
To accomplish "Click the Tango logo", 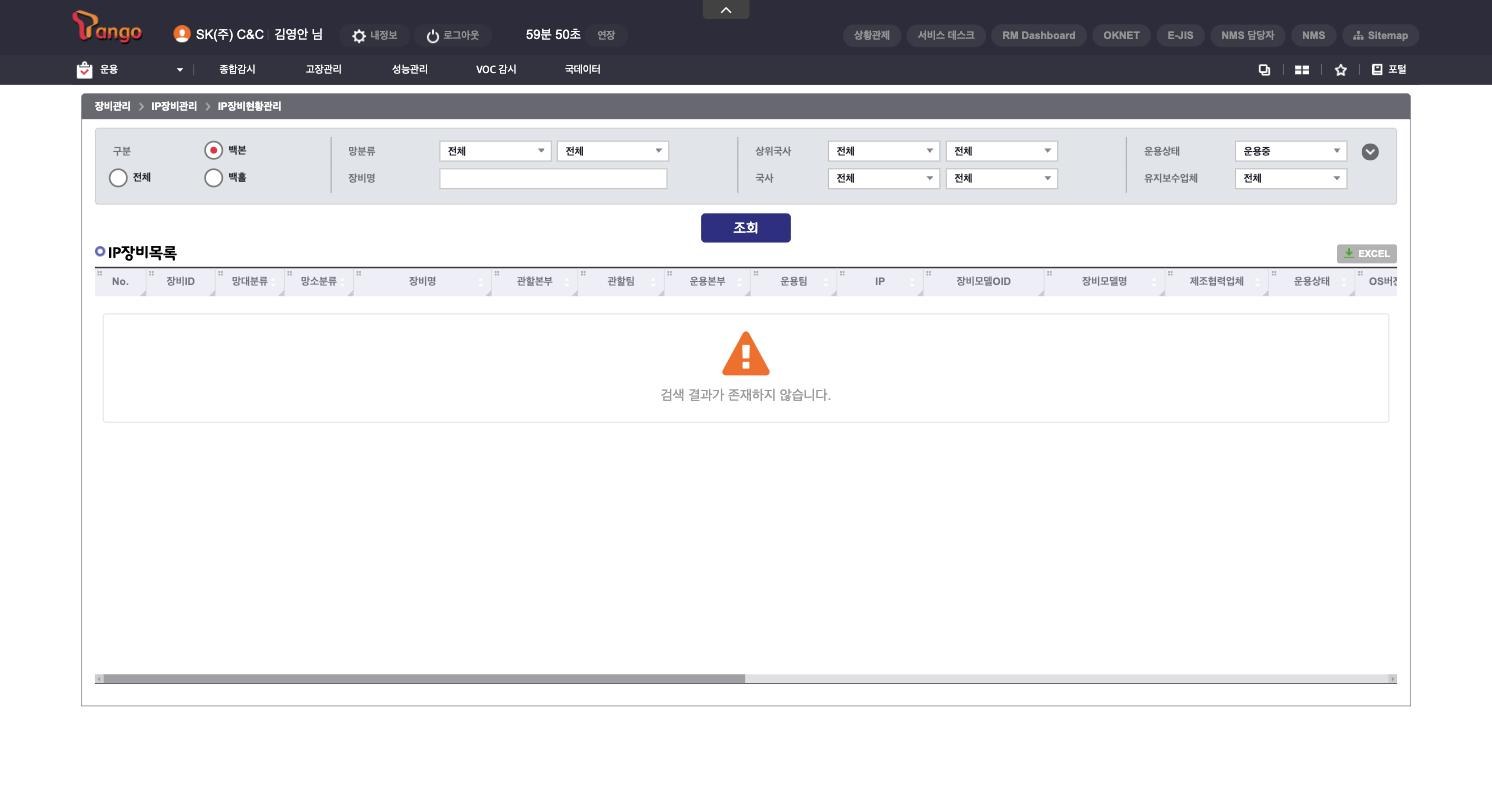I will pos(107,28).
